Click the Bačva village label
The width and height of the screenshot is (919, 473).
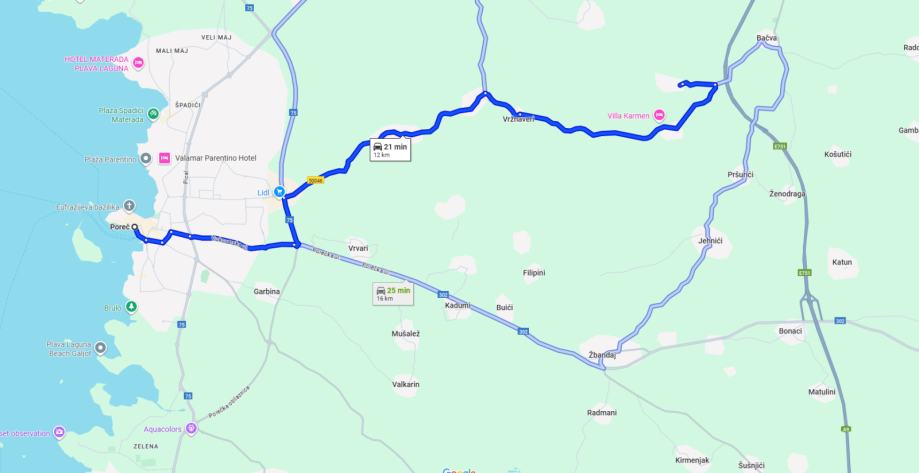[767, 38]
